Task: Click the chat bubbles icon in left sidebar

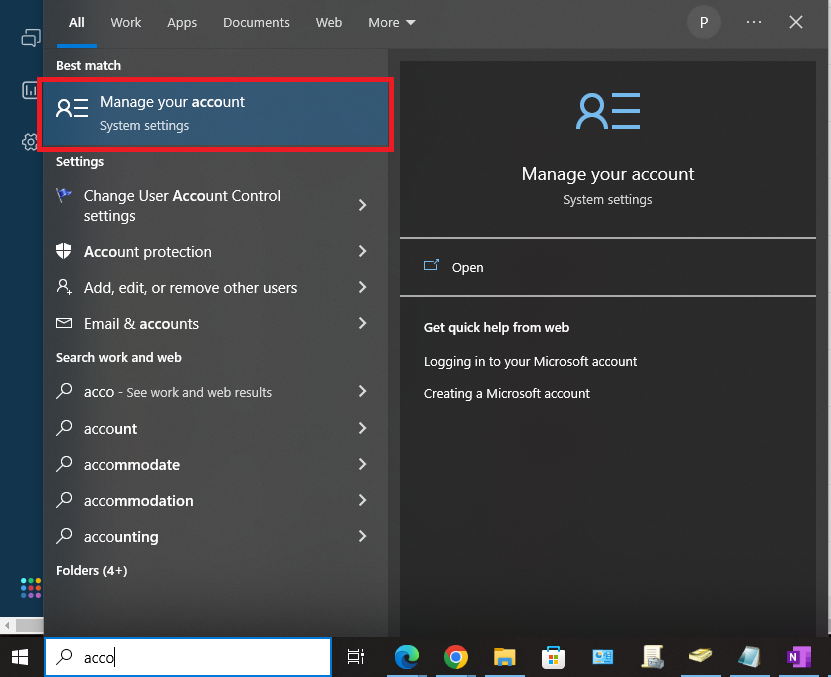Action: point(31,38)
